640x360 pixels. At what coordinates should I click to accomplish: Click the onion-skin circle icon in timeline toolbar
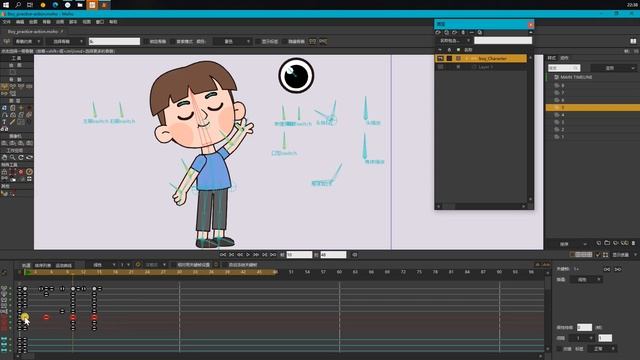(x=138, y=264)
